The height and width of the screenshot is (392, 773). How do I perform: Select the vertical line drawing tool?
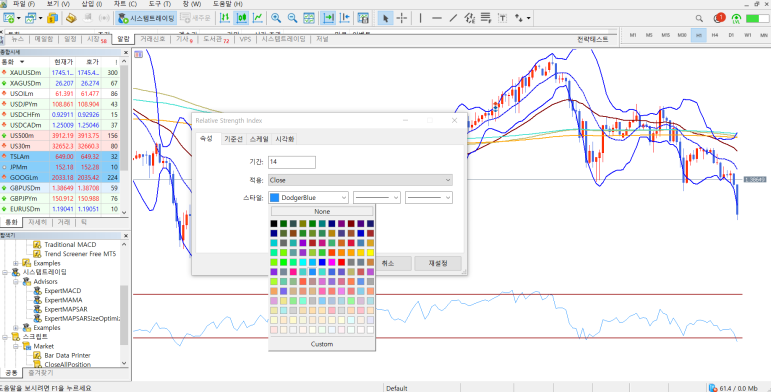tap(421, 18)
